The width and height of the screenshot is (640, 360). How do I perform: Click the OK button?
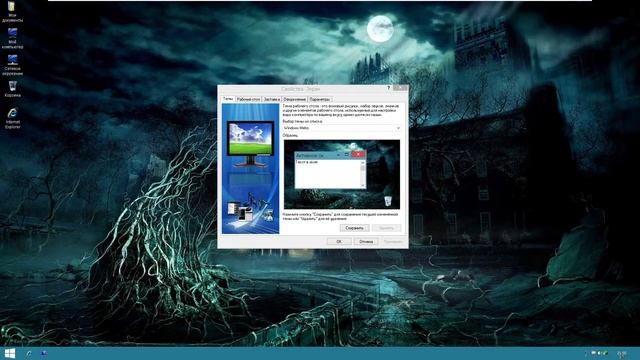click(x=339, y=242)
